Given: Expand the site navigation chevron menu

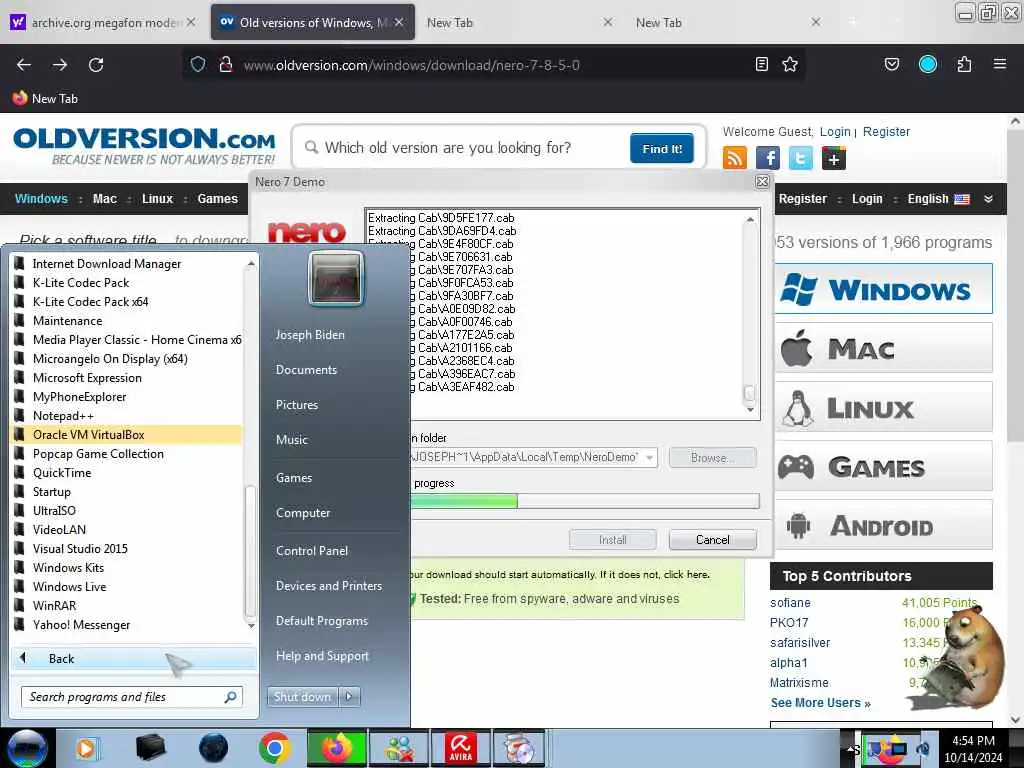Looking at the screenshot, I should click(988, 199).
